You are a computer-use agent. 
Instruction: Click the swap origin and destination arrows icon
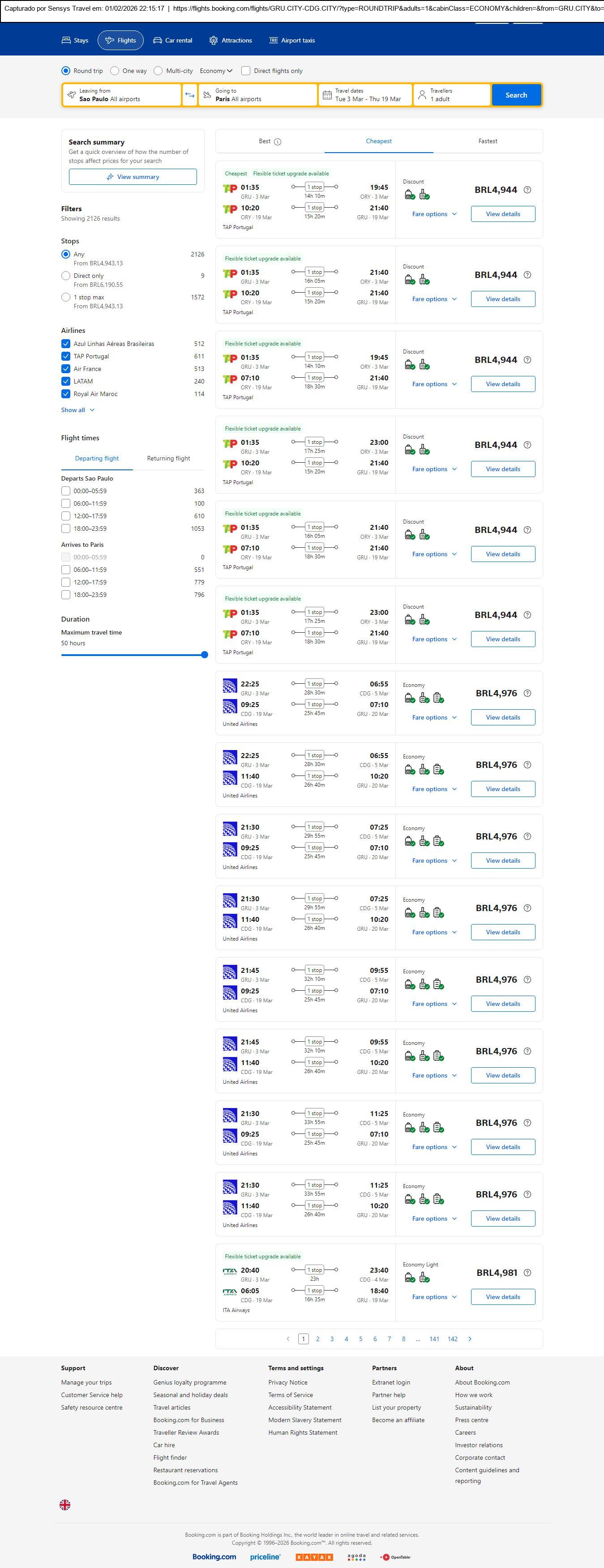click(189, 95)
